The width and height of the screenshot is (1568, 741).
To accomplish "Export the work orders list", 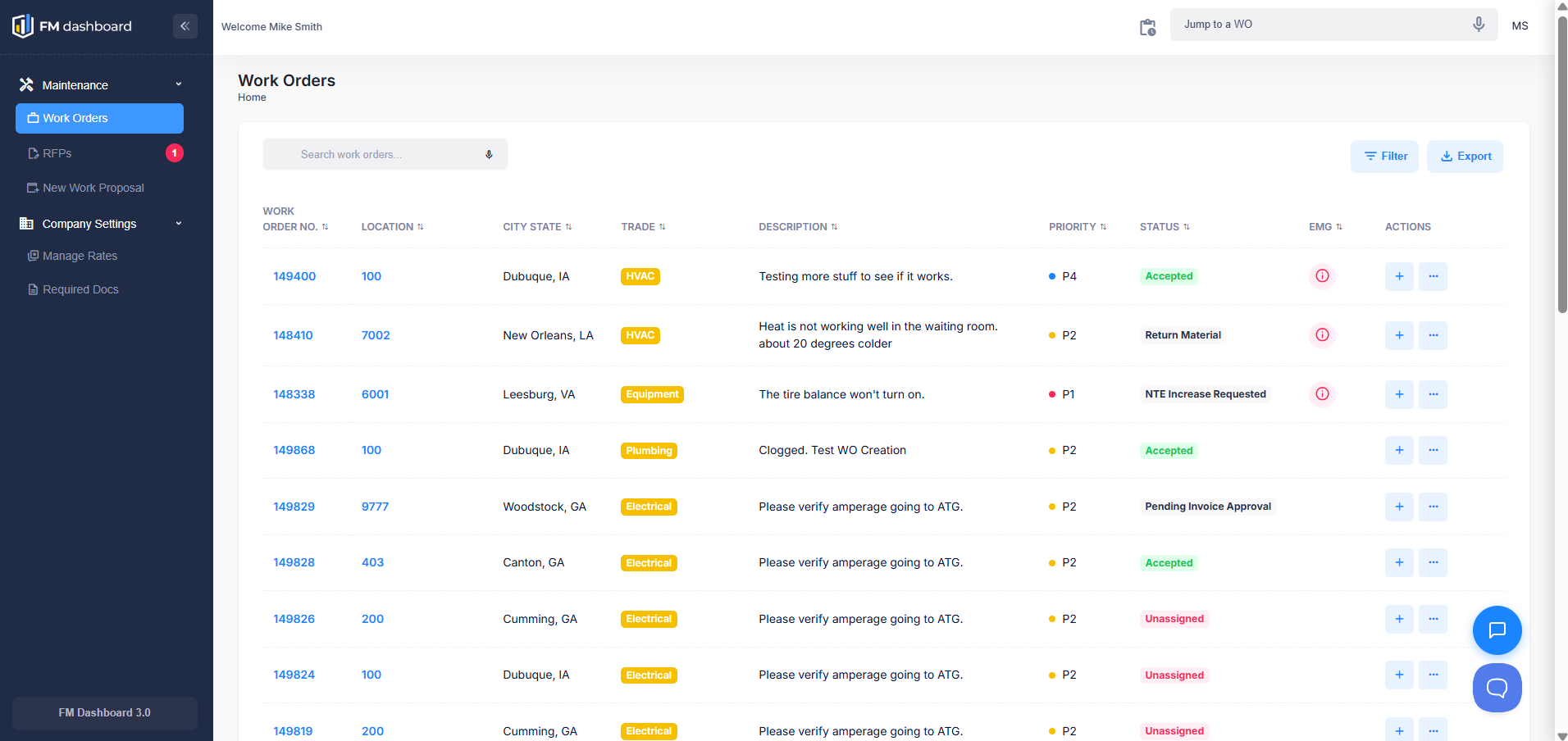I will [x=1465, y=157].
